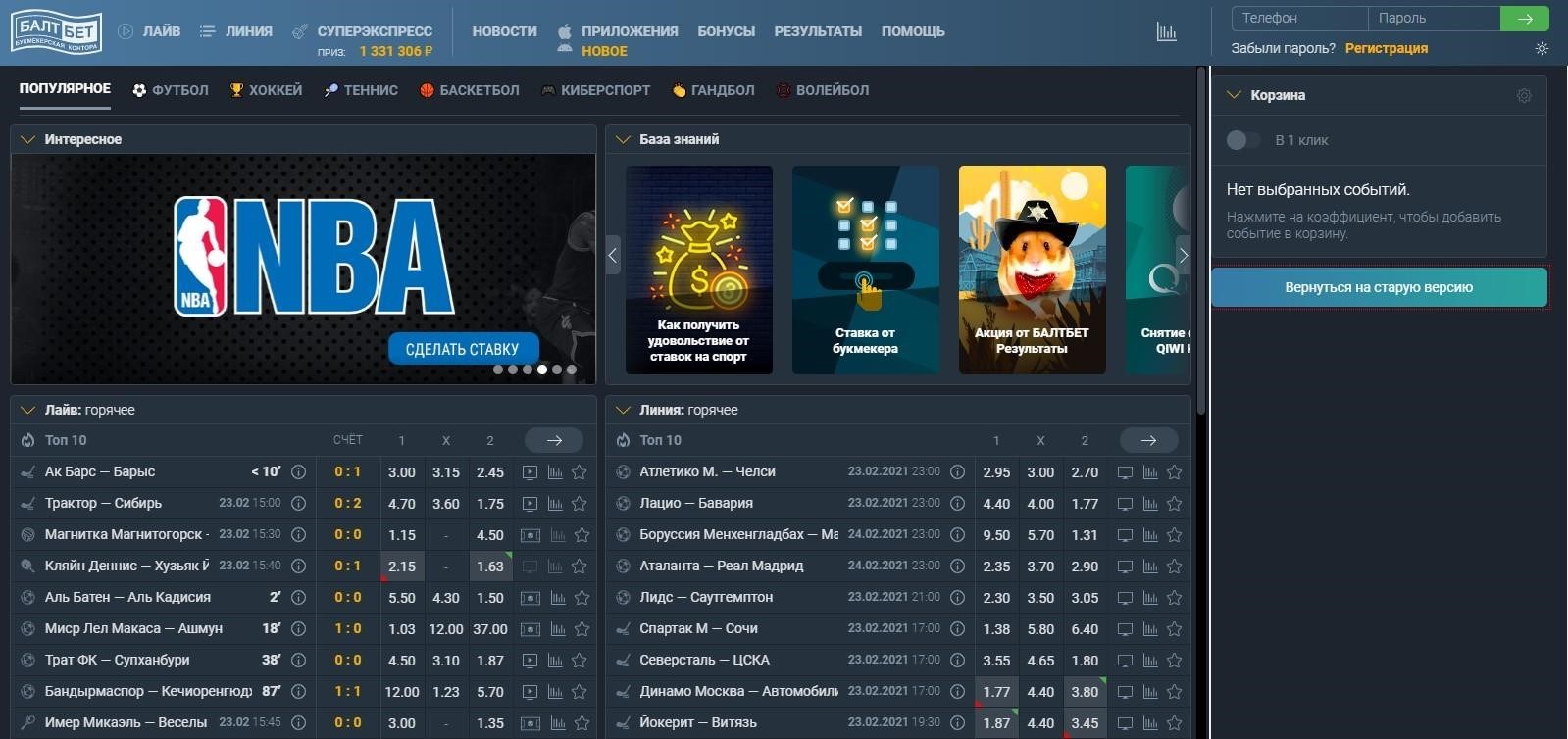Open the Волейбол tab
Screen dimensions: 1568x739
(x=823, y=90)
